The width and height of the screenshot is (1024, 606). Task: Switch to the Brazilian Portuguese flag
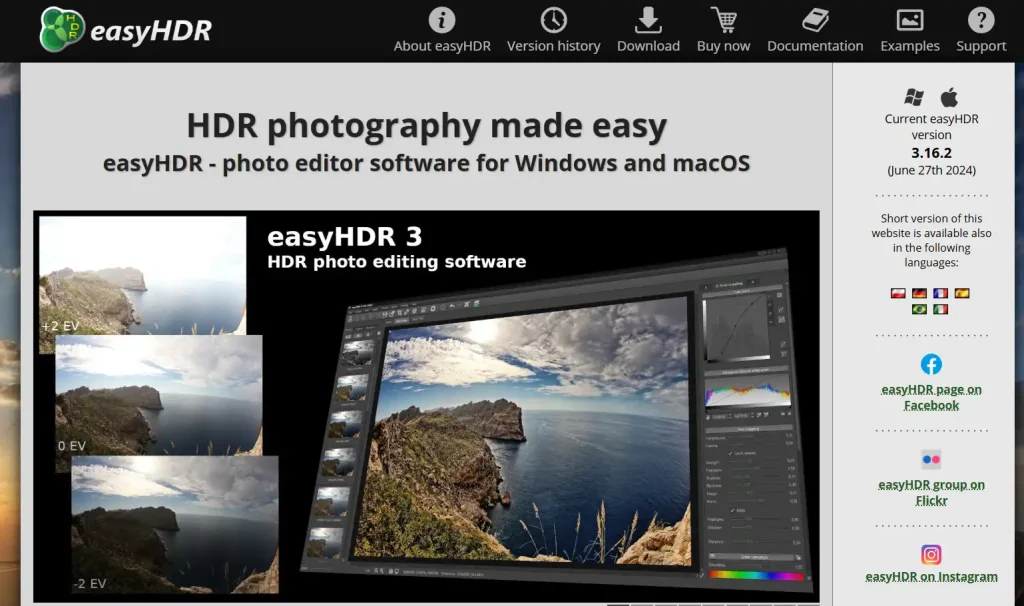pos(920,309)
